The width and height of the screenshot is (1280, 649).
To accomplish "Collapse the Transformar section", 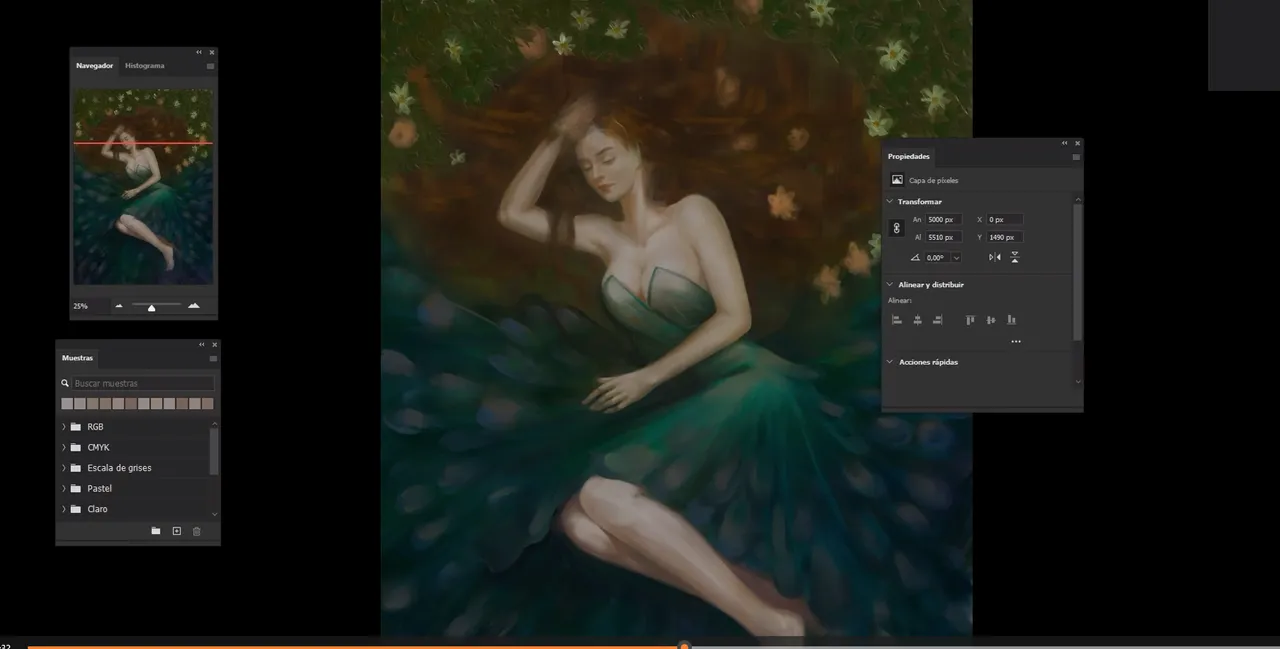I will 890,202.
